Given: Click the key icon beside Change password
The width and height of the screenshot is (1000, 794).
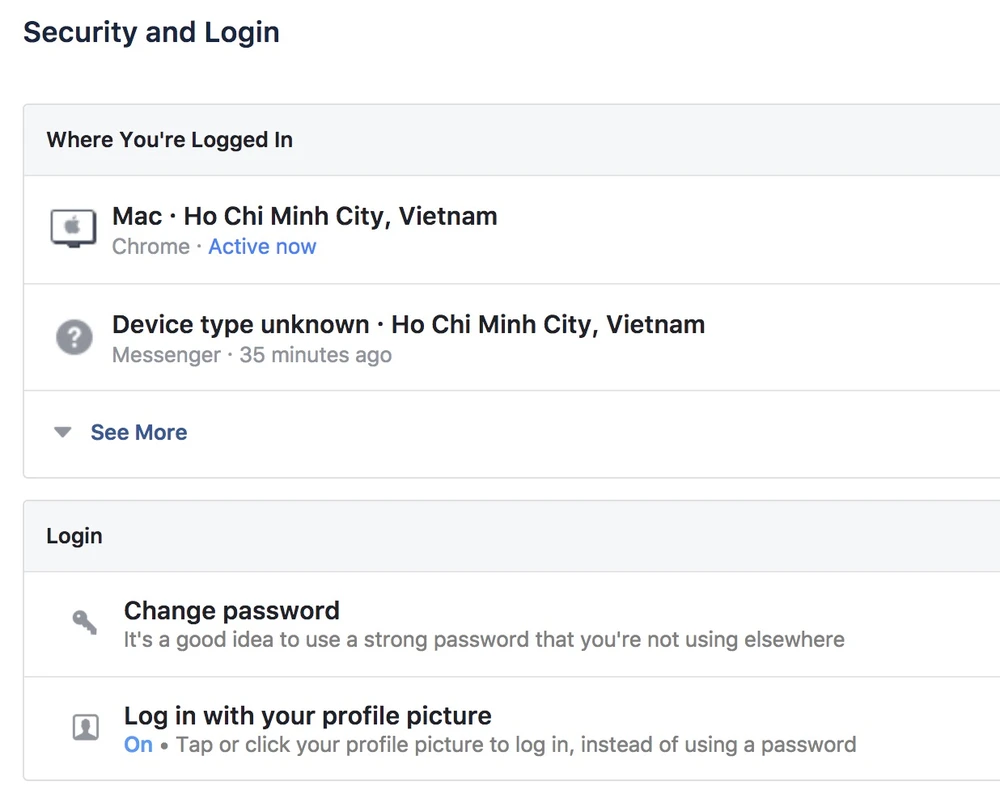Looking at the screenshot, I should pyautogui.click(x=85, y=623).
